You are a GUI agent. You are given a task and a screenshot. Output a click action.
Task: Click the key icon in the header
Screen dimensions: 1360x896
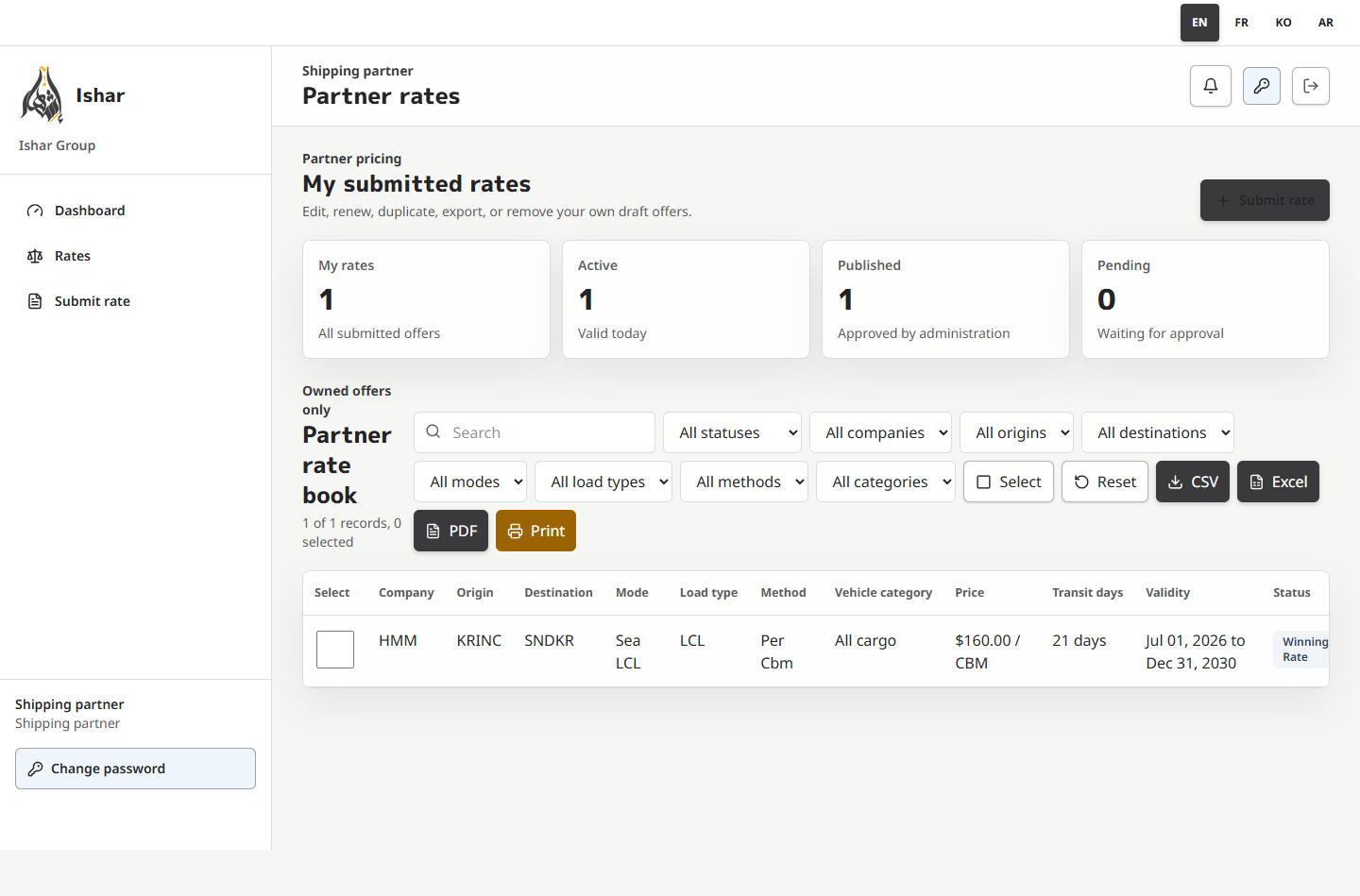click(x=1262, y=86)
